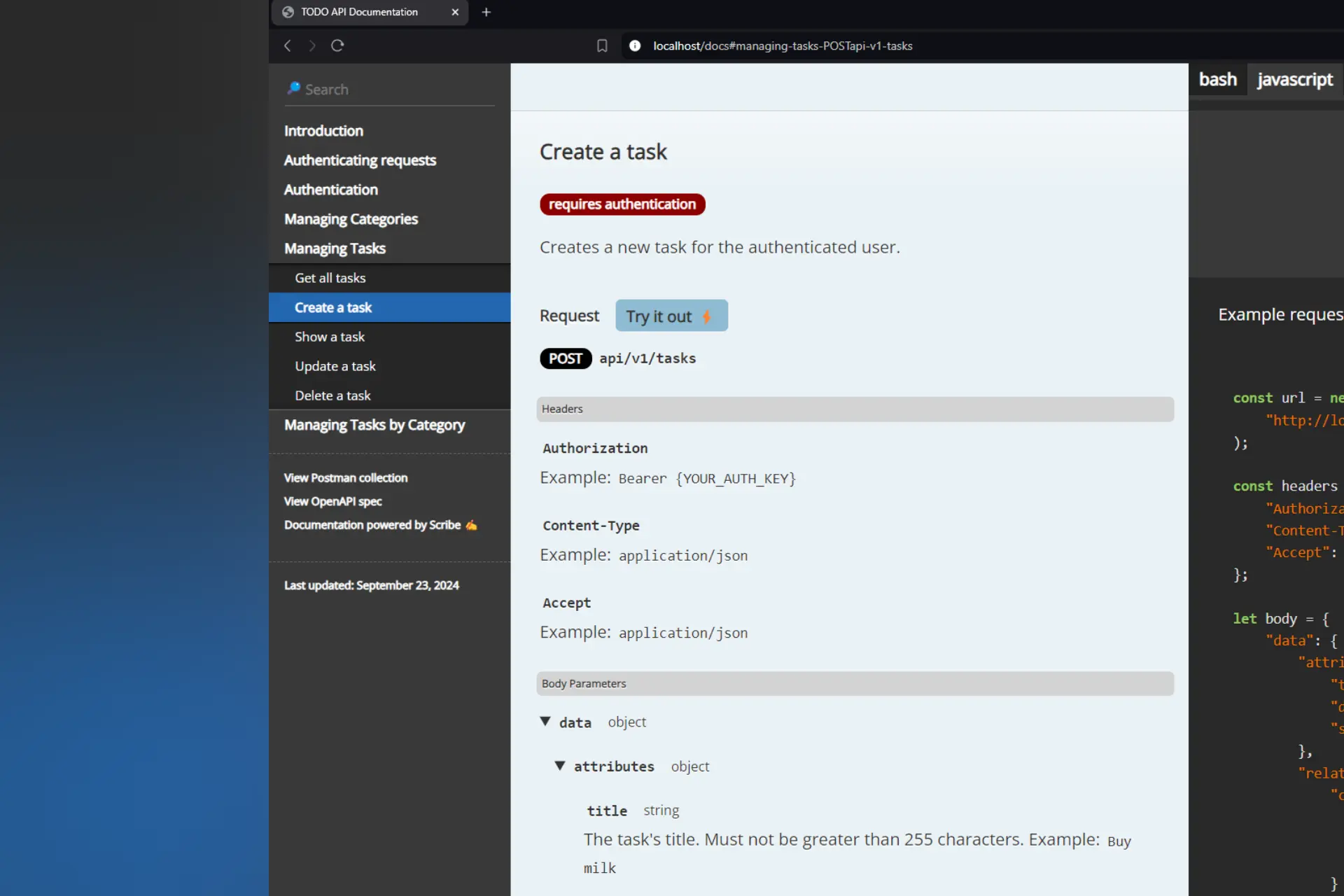
Task: Click the bookmark icon in the address bar
Action: 602,46
